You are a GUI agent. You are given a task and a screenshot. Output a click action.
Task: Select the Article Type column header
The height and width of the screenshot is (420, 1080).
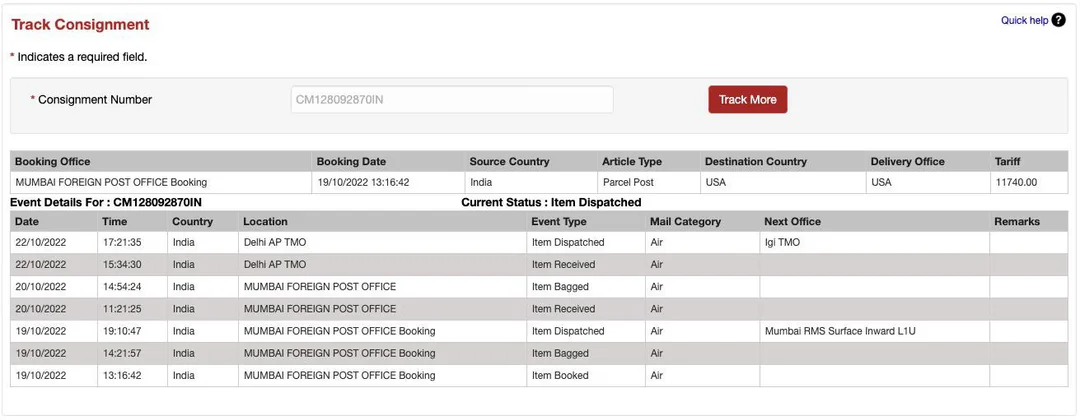click(632, 161)
